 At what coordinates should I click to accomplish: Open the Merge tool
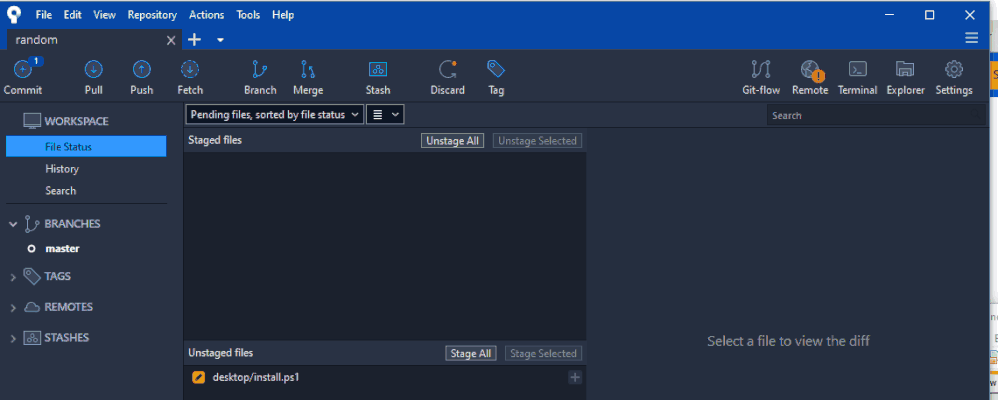point(308,76)
